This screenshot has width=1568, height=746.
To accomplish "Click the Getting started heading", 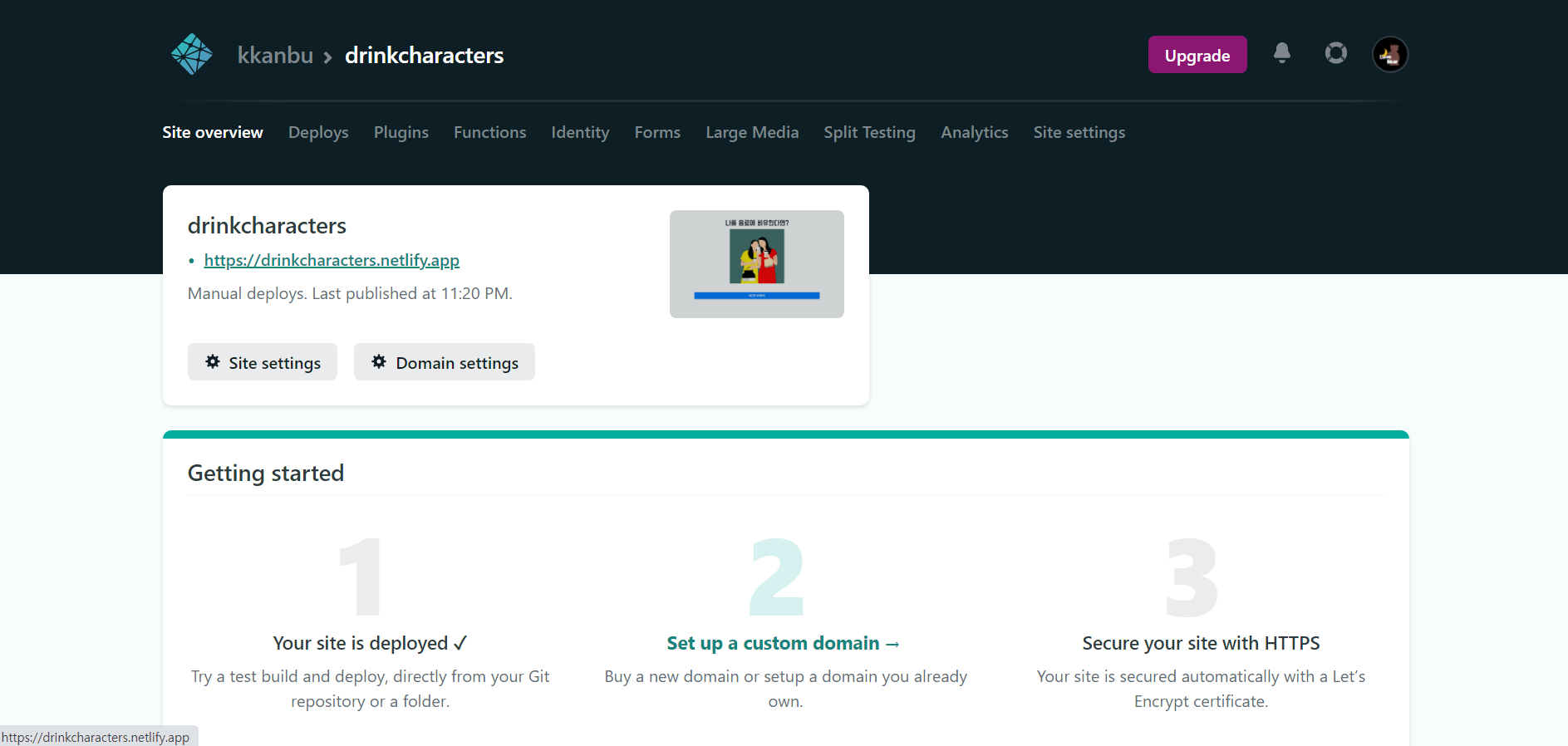I will 266,473.
